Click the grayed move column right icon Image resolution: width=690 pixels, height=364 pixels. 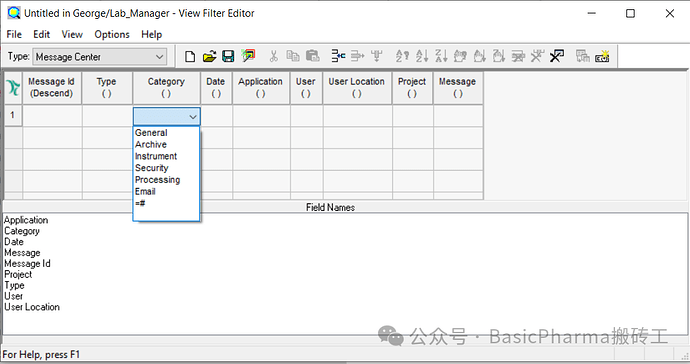pos(357,56)
